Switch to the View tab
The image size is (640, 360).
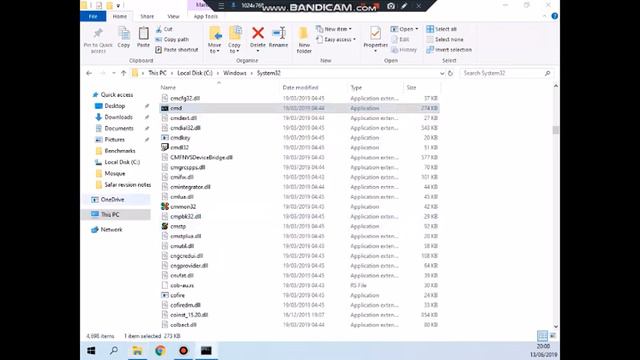coord(173,16)
